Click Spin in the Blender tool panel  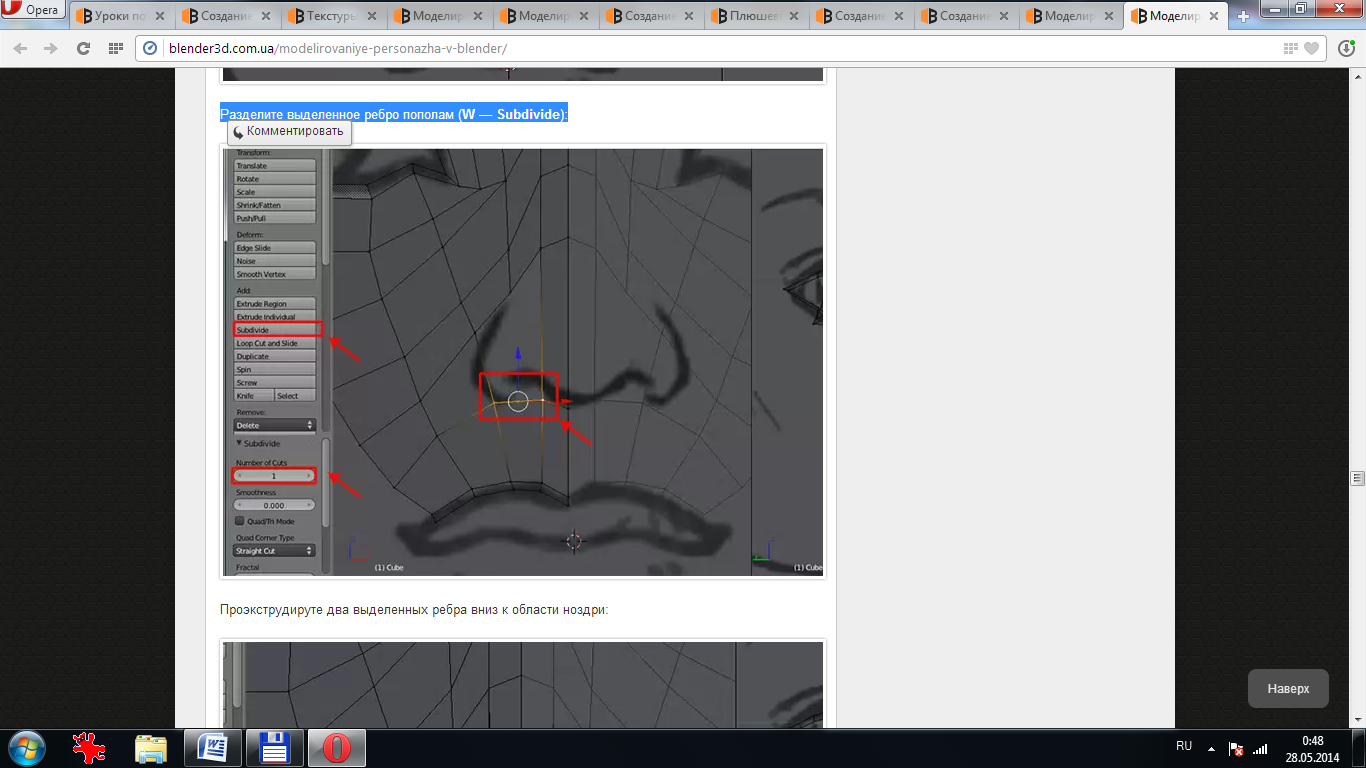coord(274,369)
